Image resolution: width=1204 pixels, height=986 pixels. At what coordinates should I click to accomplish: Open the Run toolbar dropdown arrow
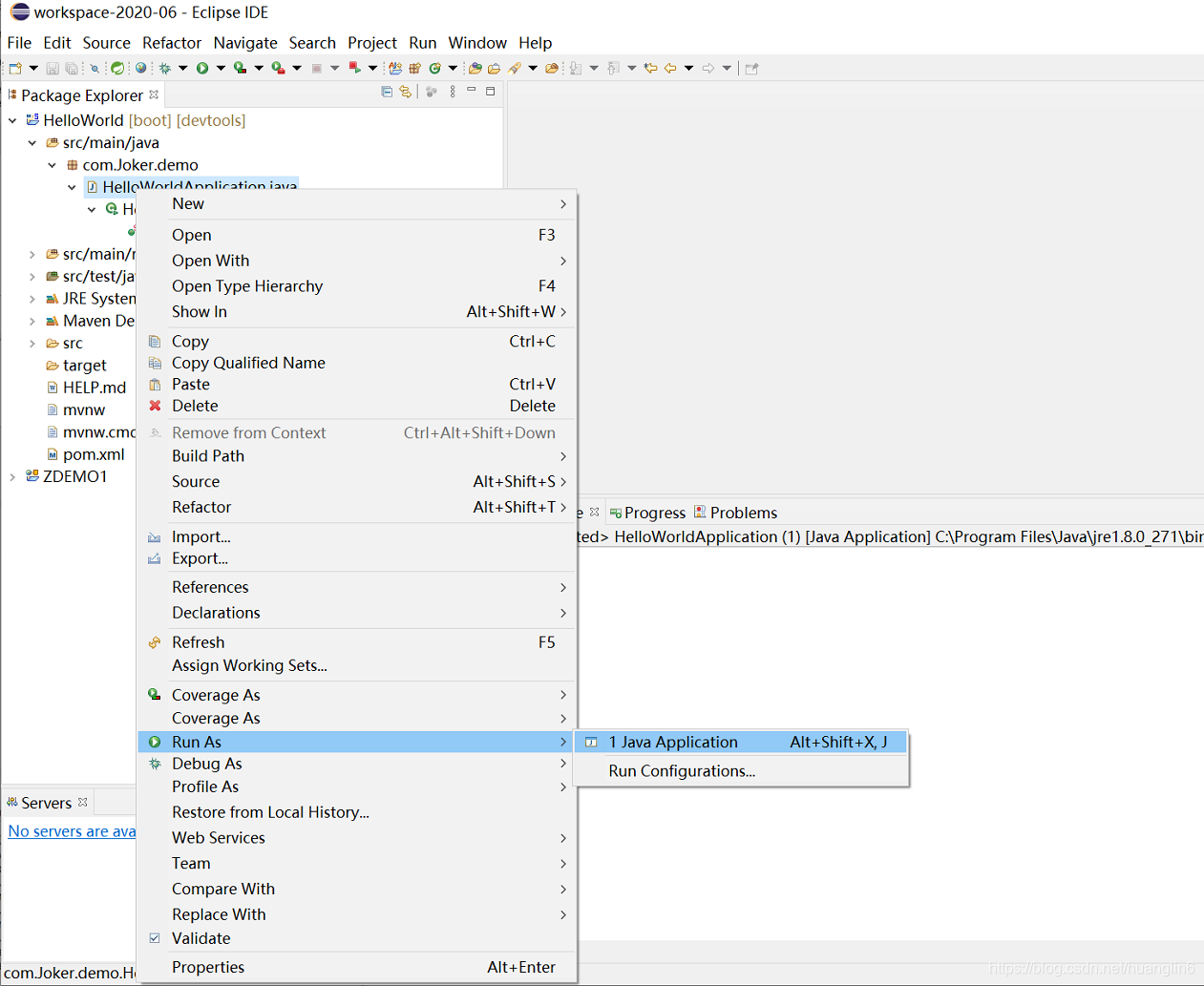point(221,68)
